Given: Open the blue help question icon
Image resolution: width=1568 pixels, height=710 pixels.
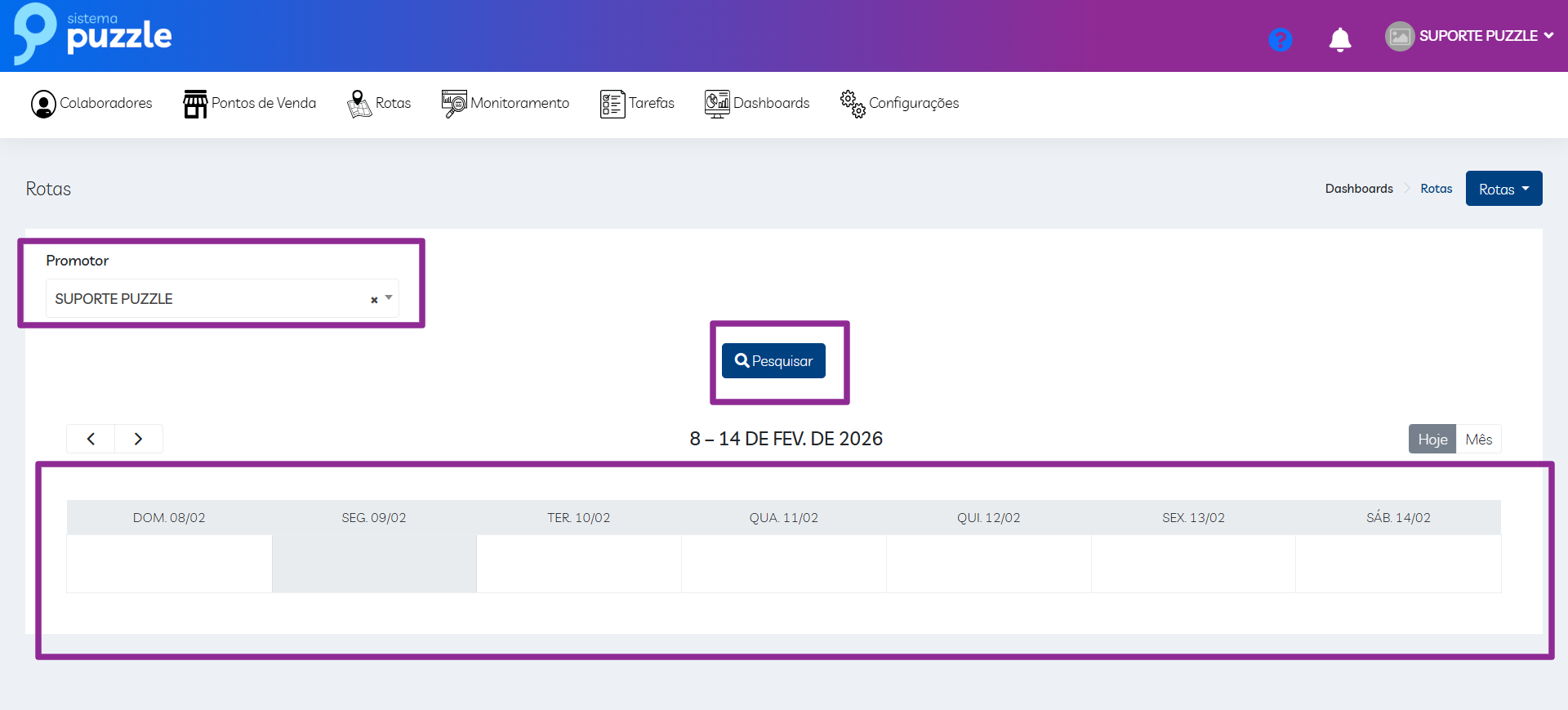Looking at the screenshot, I should coord(1280,39).
